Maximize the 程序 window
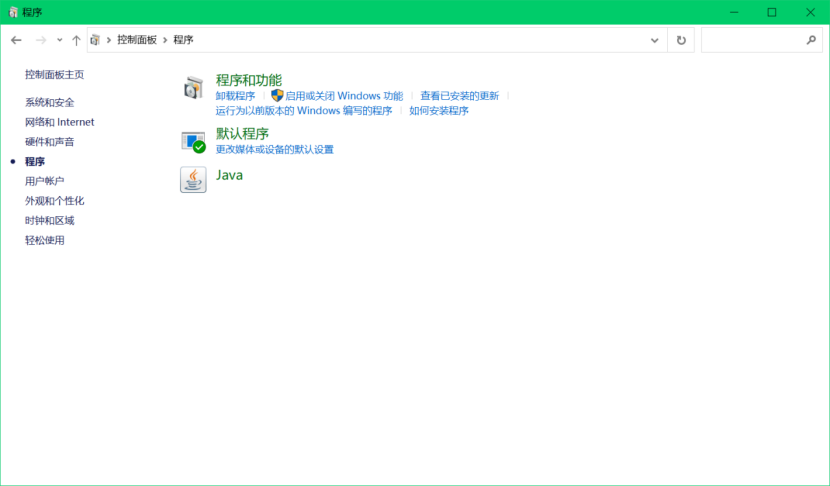830x486 pixels. tap(772, 12)
